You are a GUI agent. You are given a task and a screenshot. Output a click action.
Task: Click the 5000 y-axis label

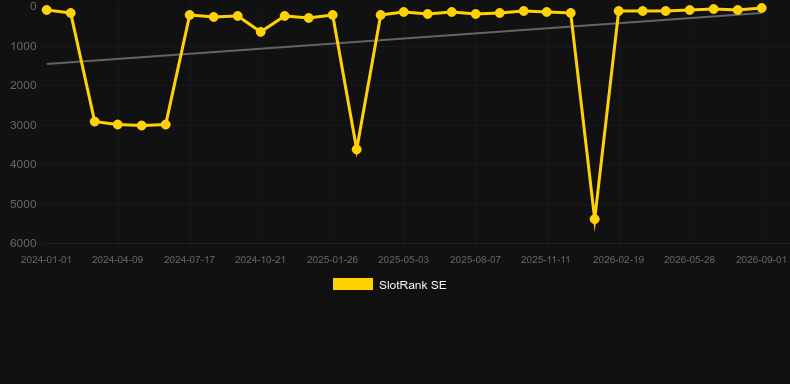click(23, 204)
